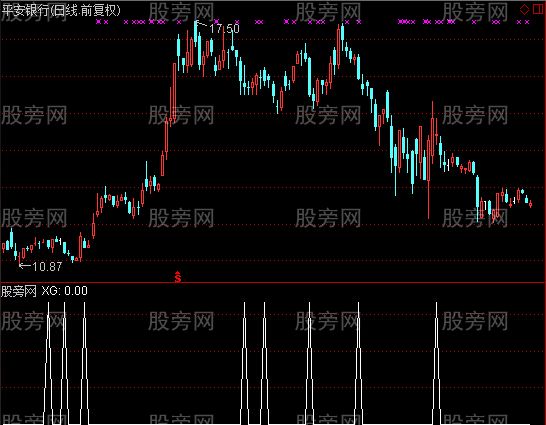Click the chart title 平安银行(日线.前复权)
Screen dimensions: 546x425
click(x=61, y=10)
